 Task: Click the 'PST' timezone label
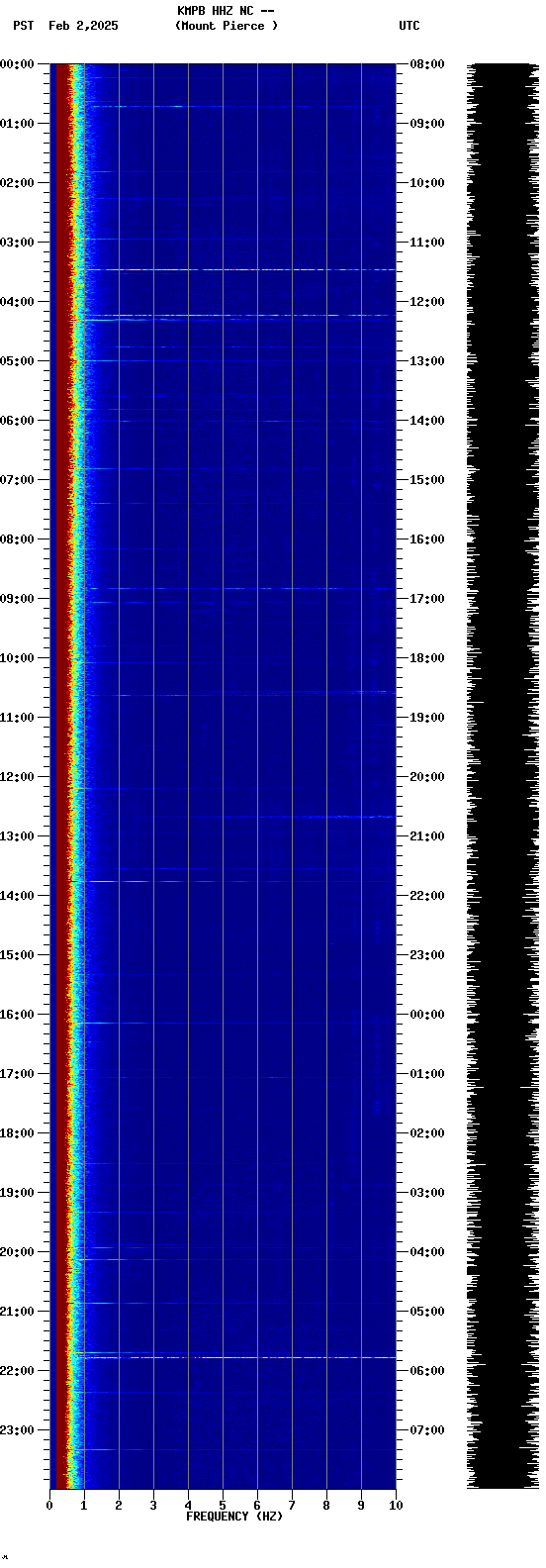(23, 26)
